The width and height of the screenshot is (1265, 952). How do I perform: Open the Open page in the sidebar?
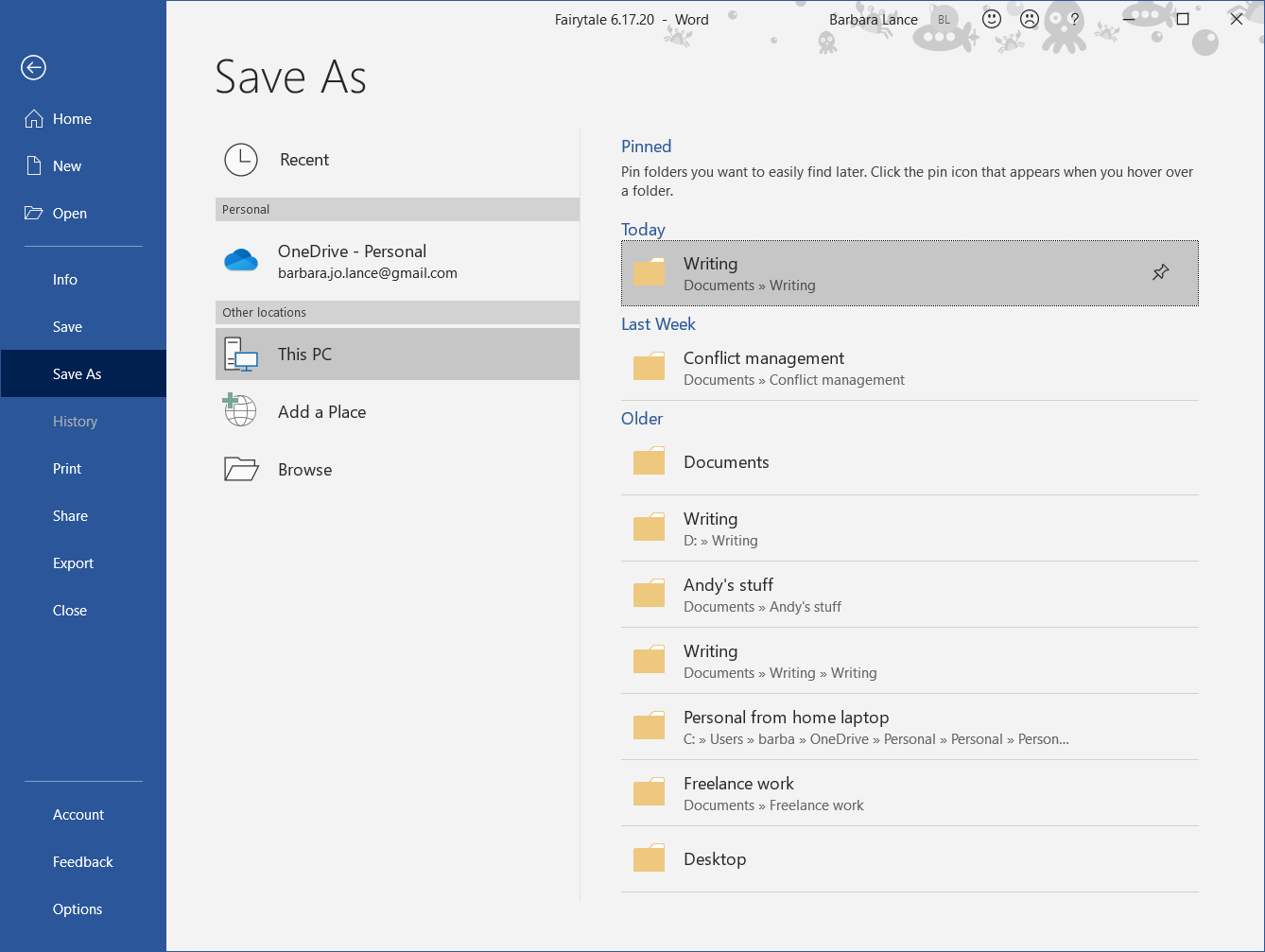[83, 214]
